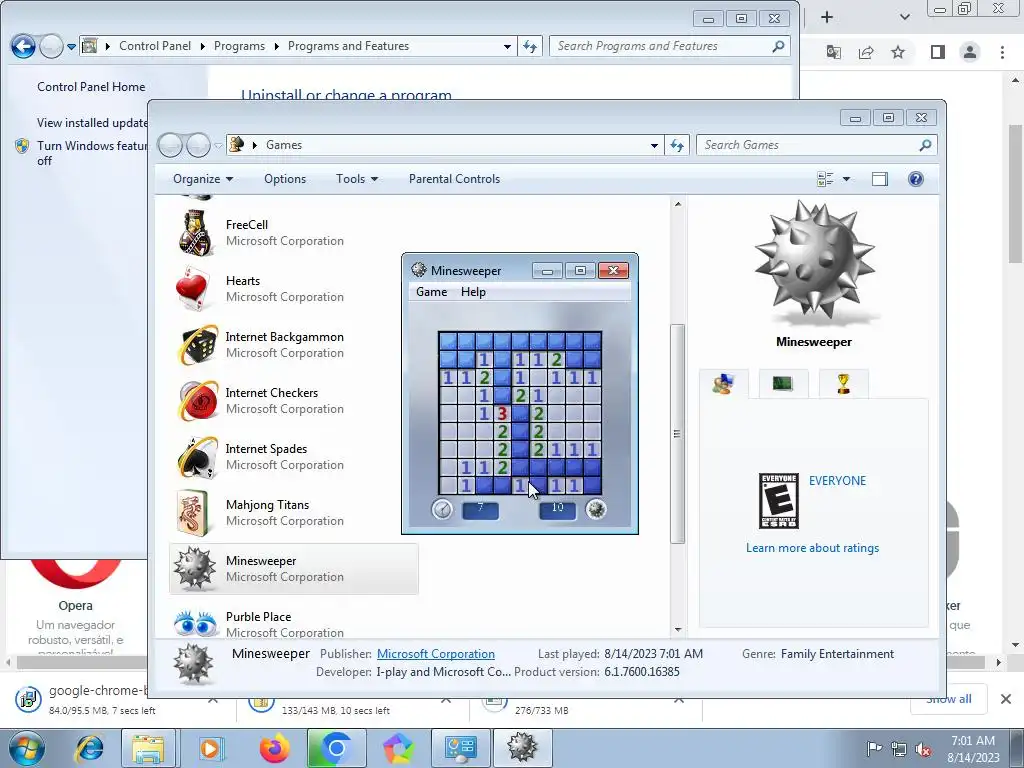
Task: Click Options in Games toolbar
Action: coord(285,179)
